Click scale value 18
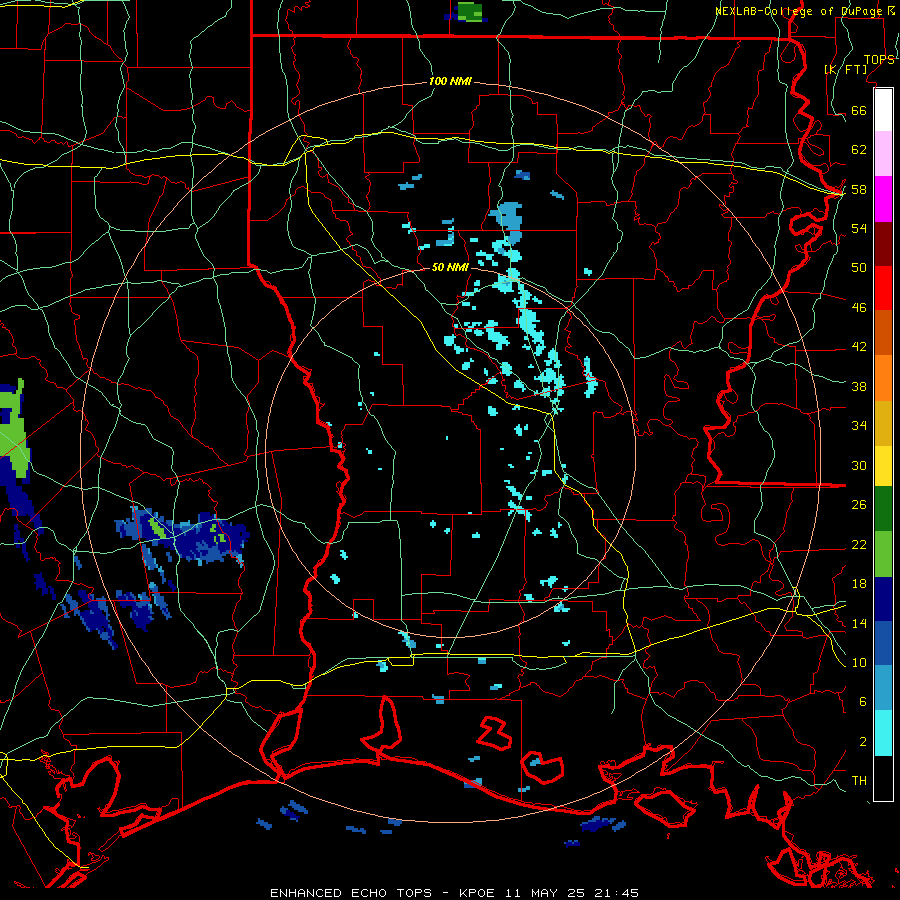 [x=859, y=584]
